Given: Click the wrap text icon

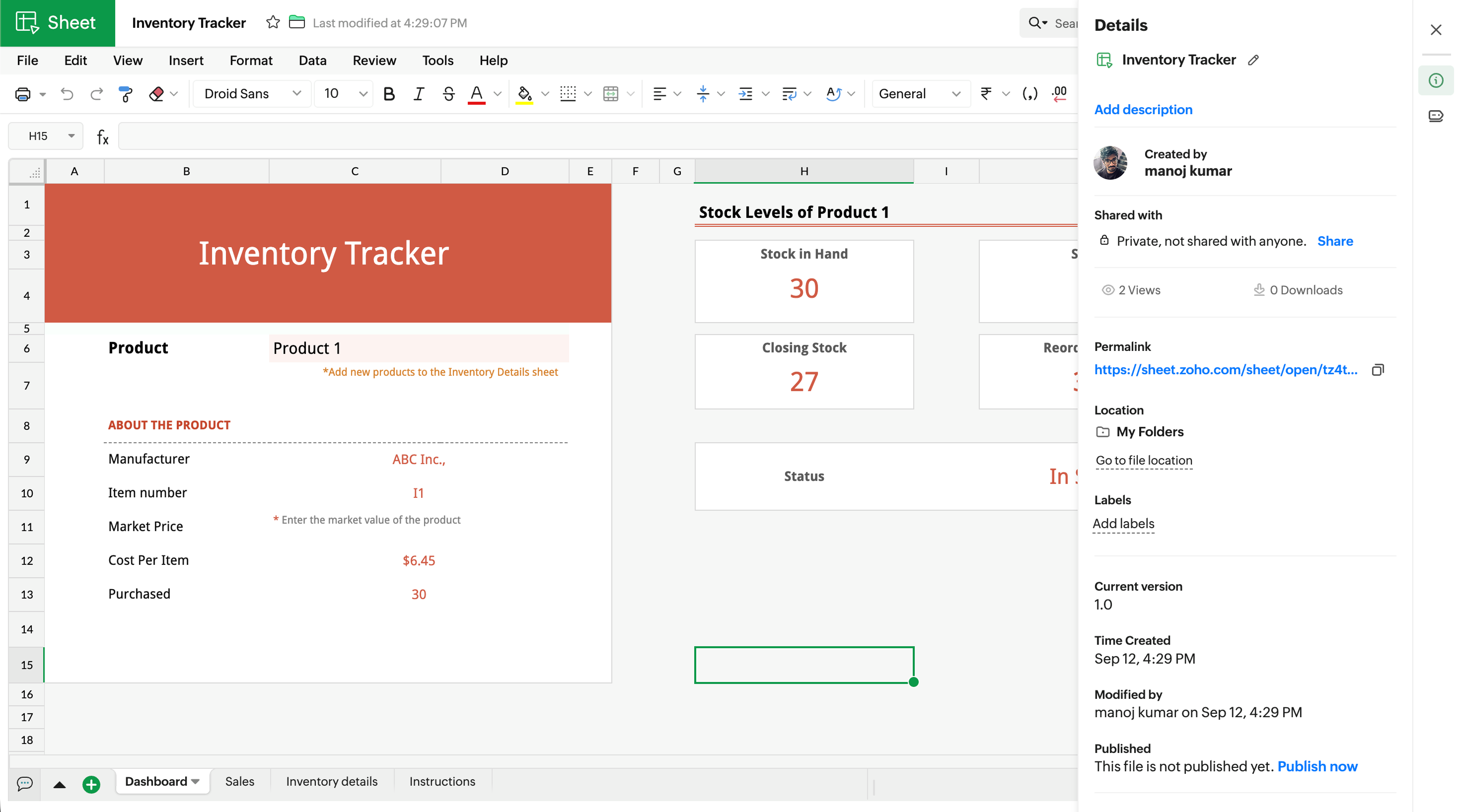Looking at the screenshot, I should (789, 94).
